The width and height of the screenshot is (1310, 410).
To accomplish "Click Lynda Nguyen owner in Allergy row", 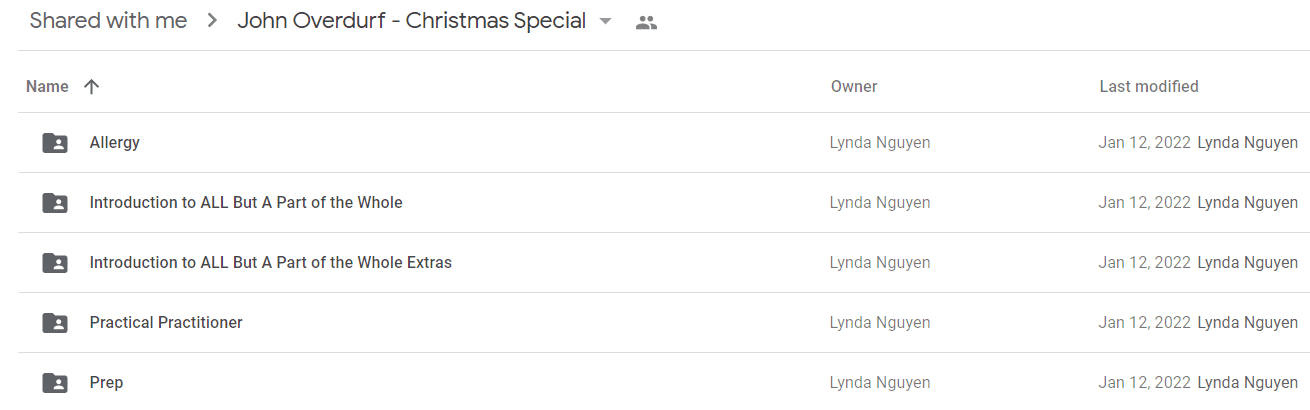I will pos(880,143).
